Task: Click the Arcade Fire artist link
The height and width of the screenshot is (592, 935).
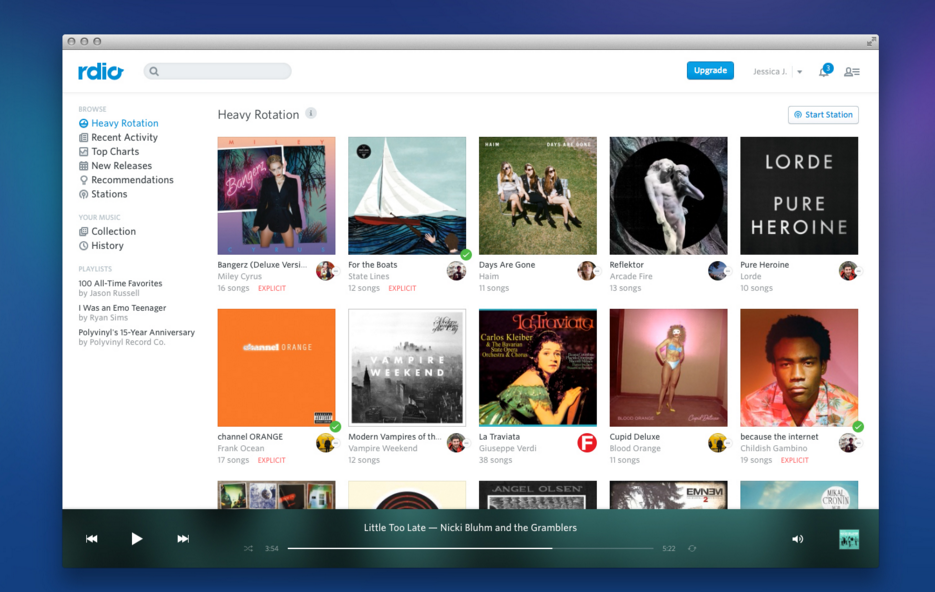Action: pos(631,276)
